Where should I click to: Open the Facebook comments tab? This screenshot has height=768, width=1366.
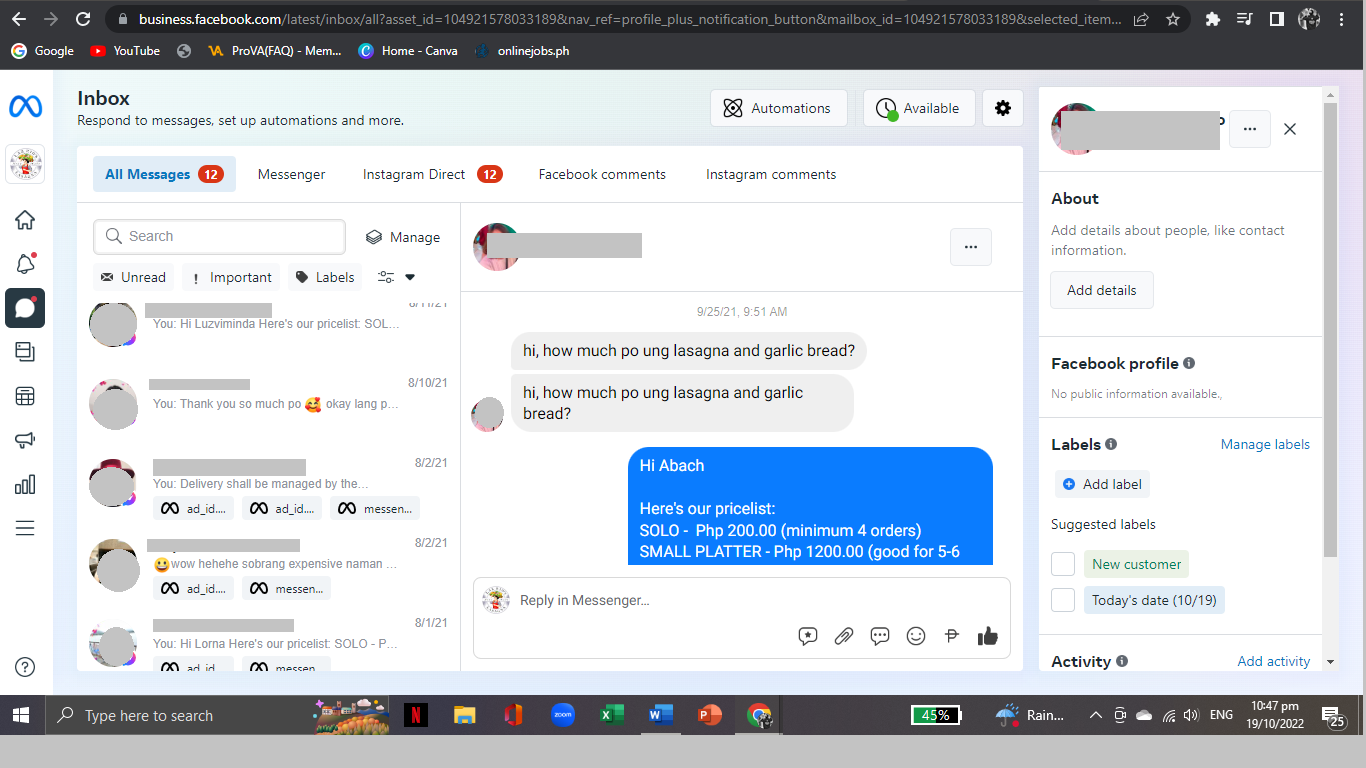(602, 174)
